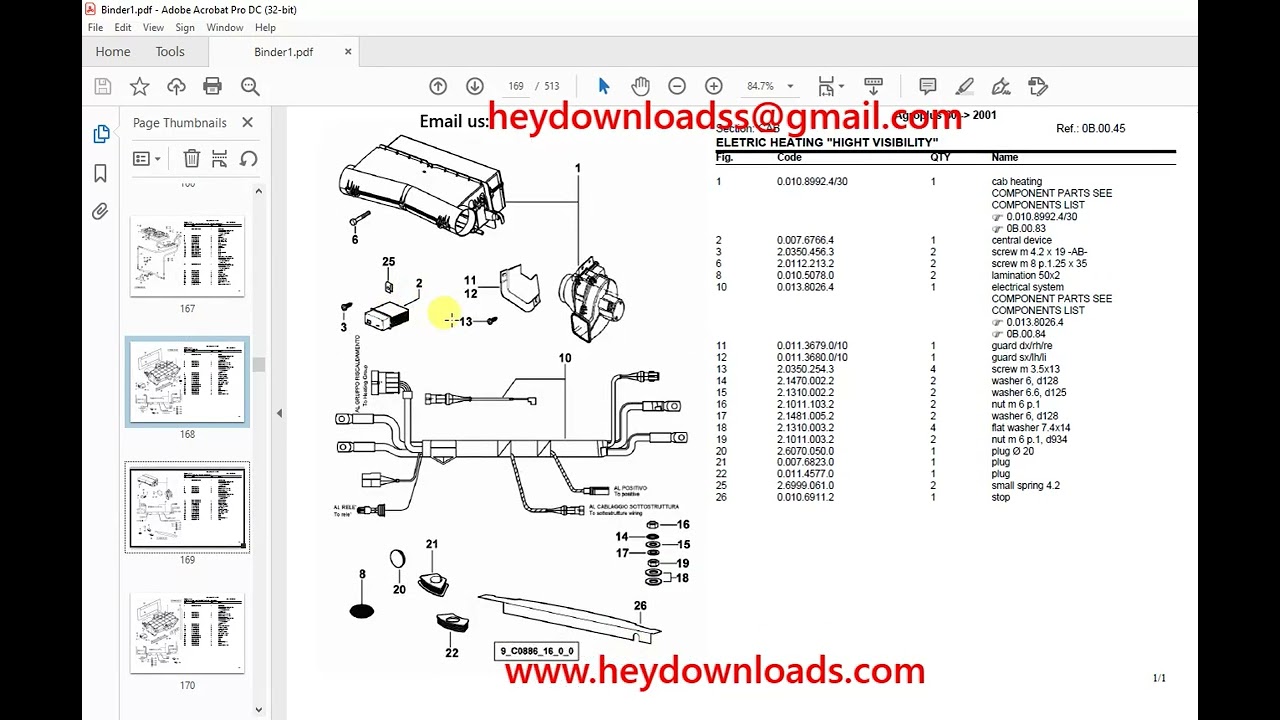The image size is (1280, 720).
Task: Activate the Hand pan tool
Action: pyautogui.click(x=640, y=87)
